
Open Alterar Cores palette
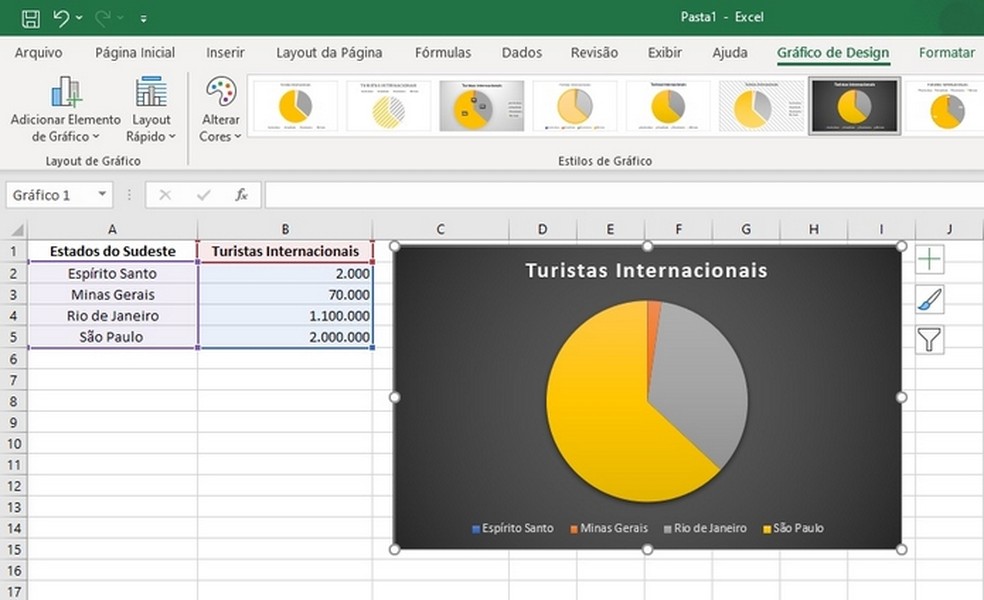coord(221,111)
